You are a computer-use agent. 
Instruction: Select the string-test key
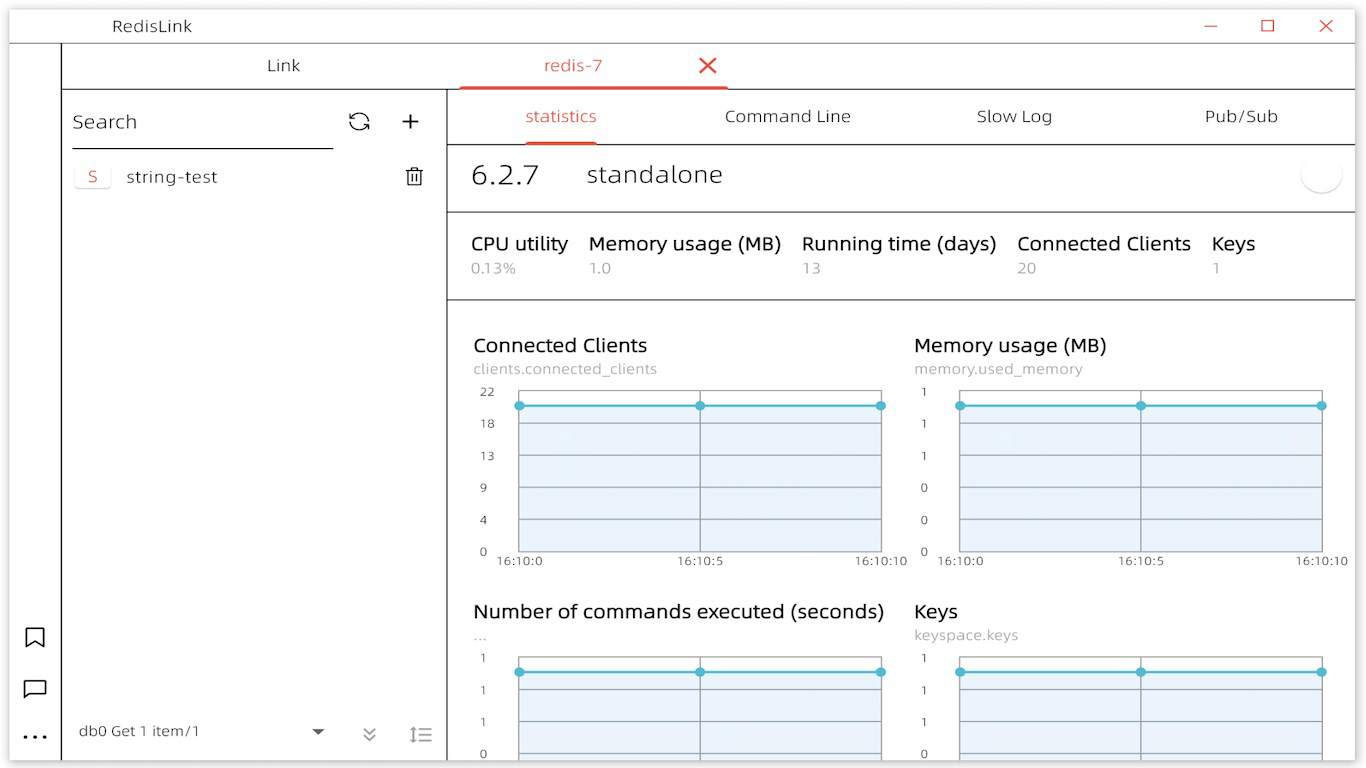pyautogui.click(x=172, y=177)
